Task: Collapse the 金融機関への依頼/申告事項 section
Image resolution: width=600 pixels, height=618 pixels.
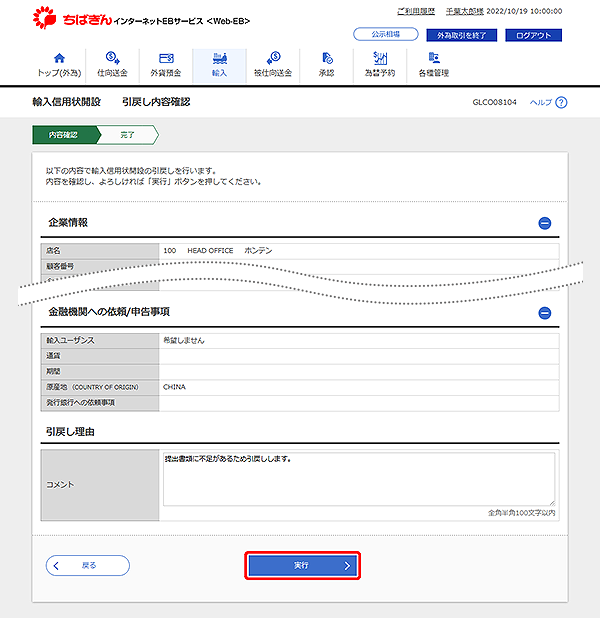Action: point(544,313)
